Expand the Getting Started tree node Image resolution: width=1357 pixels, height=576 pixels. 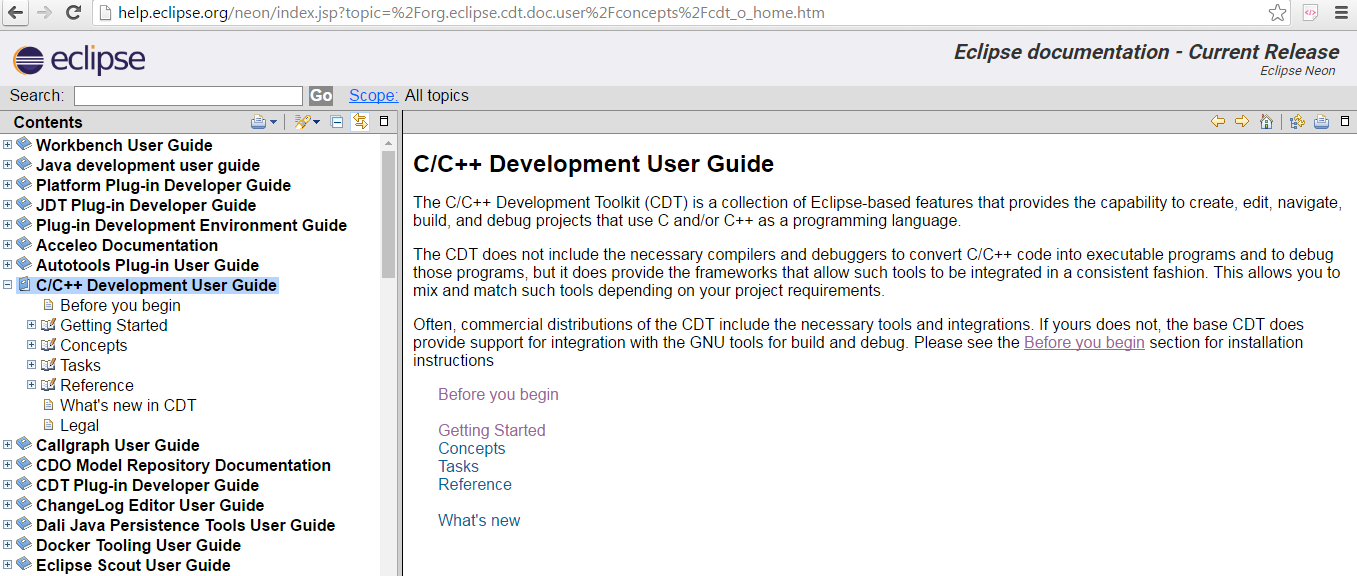pyautogui.click(x=32, y=325)
